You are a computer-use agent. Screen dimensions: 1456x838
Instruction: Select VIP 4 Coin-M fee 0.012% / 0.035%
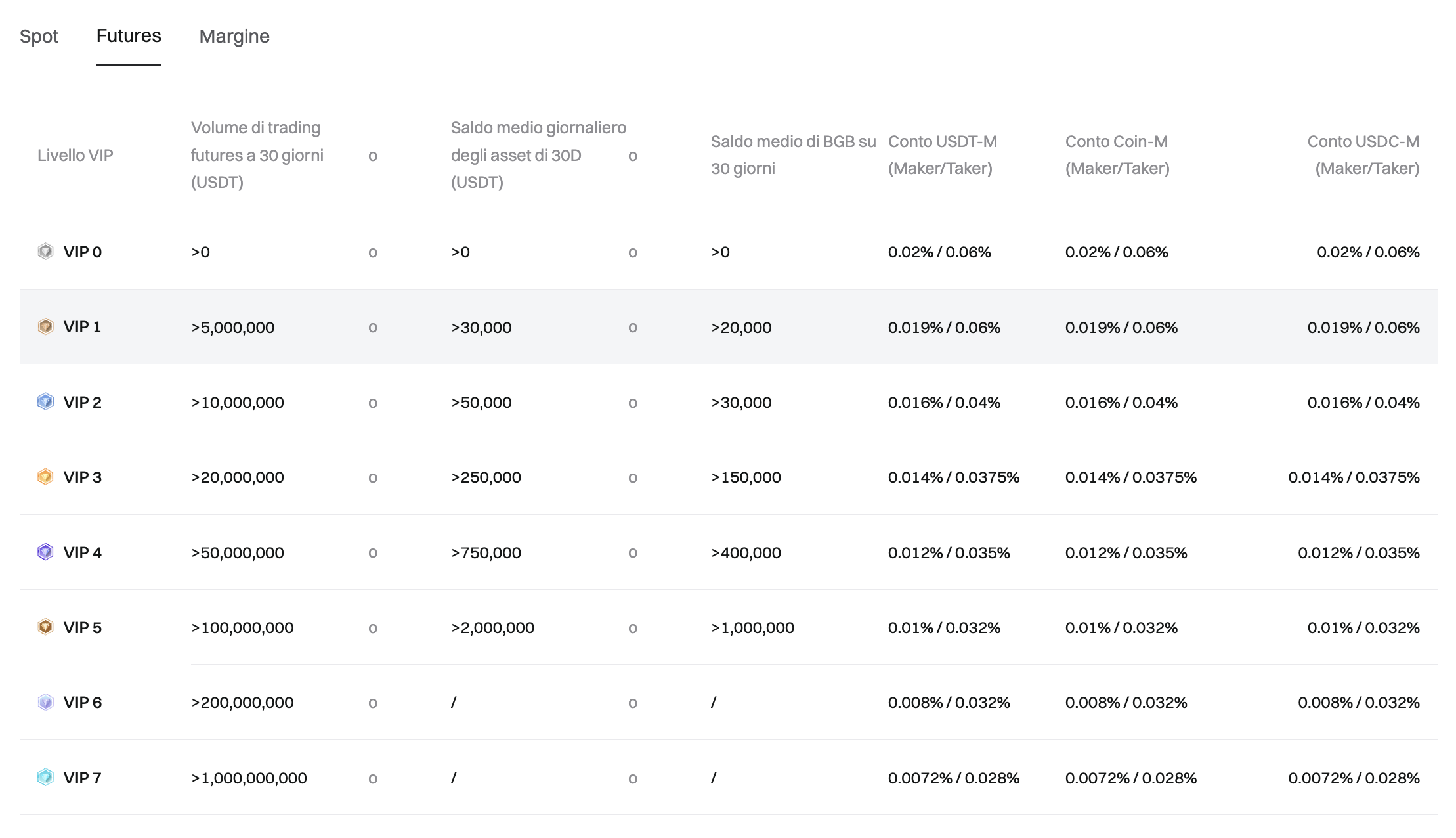click(x=1126, y=553)
